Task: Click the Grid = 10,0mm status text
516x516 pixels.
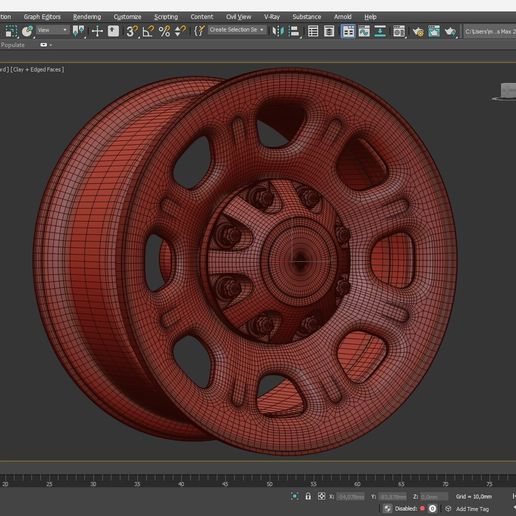Action: tap(474, 496)
